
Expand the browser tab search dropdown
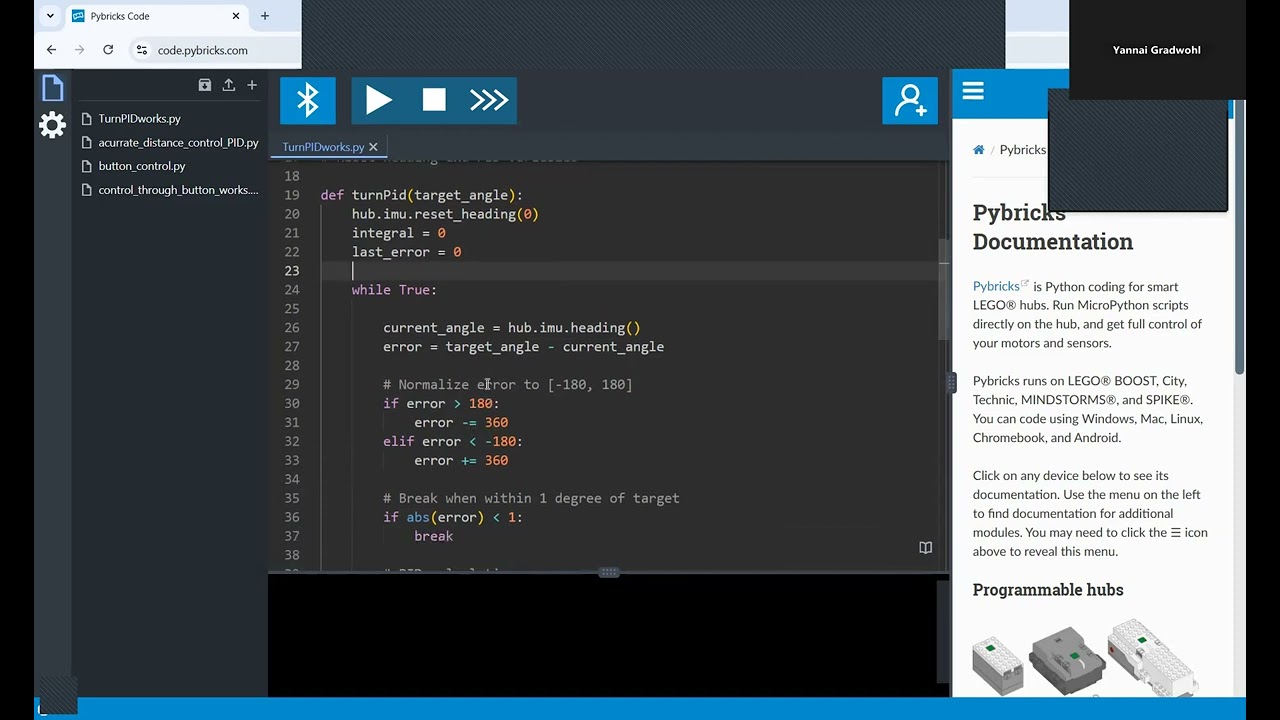tap(50, 16)
